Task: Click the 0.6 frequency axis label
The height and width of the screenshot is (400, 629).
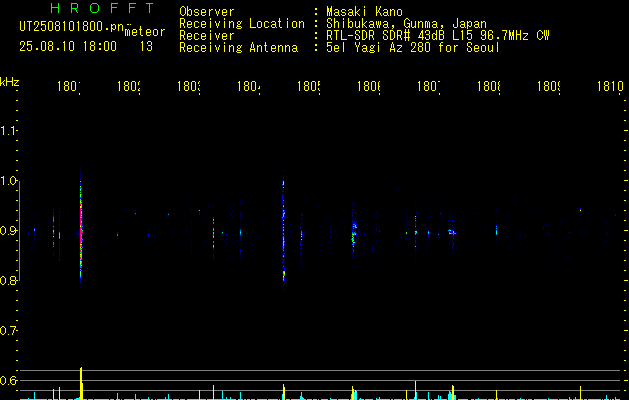Action: coord(8,380)
